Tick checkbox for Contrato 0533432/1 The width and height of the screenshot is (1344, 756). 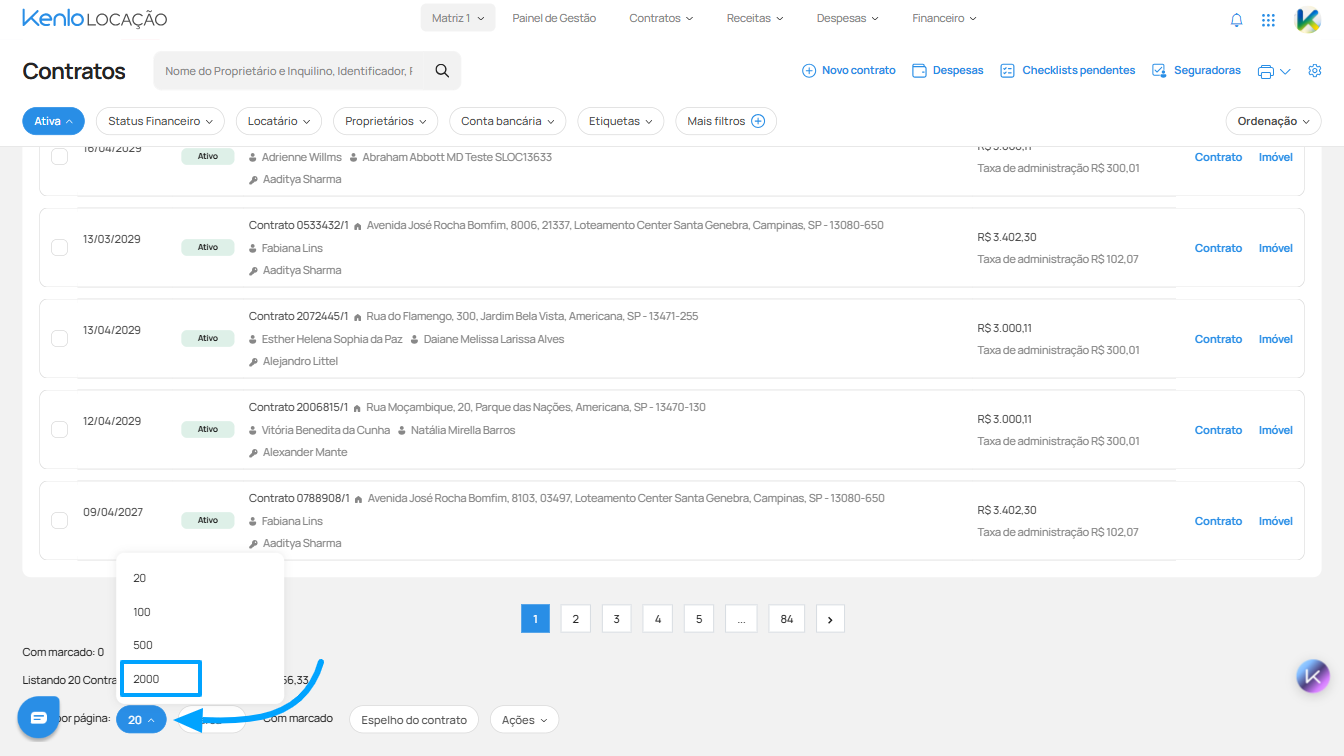pyautogui.click(x=59, y=247)
